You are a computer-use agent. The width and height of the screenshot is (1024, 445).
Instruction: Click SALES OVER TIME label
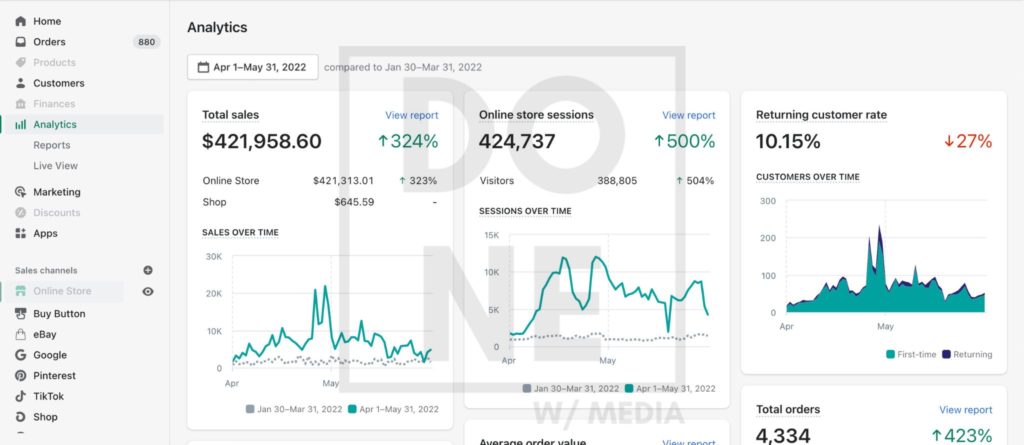tap(240, 232)
